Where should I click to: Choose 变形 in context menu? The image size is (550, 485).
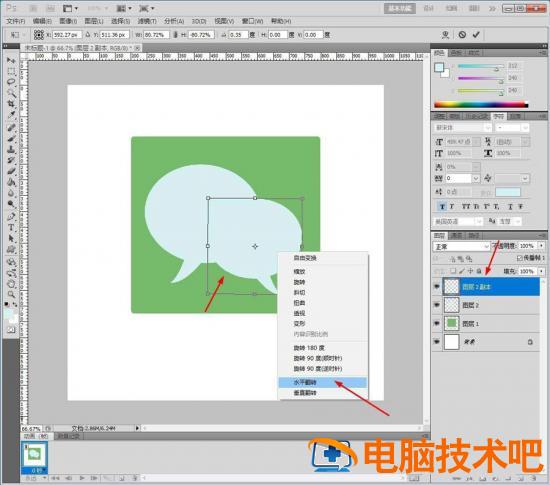(323, 323)
